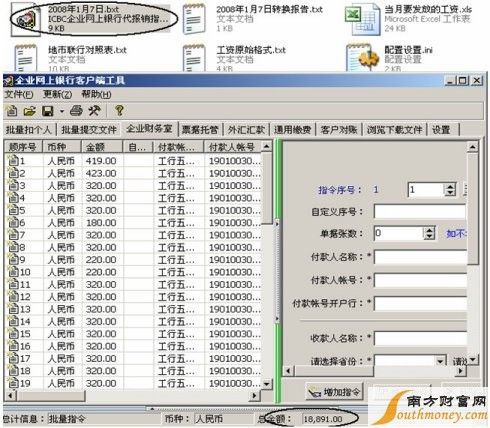This screenshot has height=428, width=490.
Task: Click the 收款人名称 input field
Action: 420,338
